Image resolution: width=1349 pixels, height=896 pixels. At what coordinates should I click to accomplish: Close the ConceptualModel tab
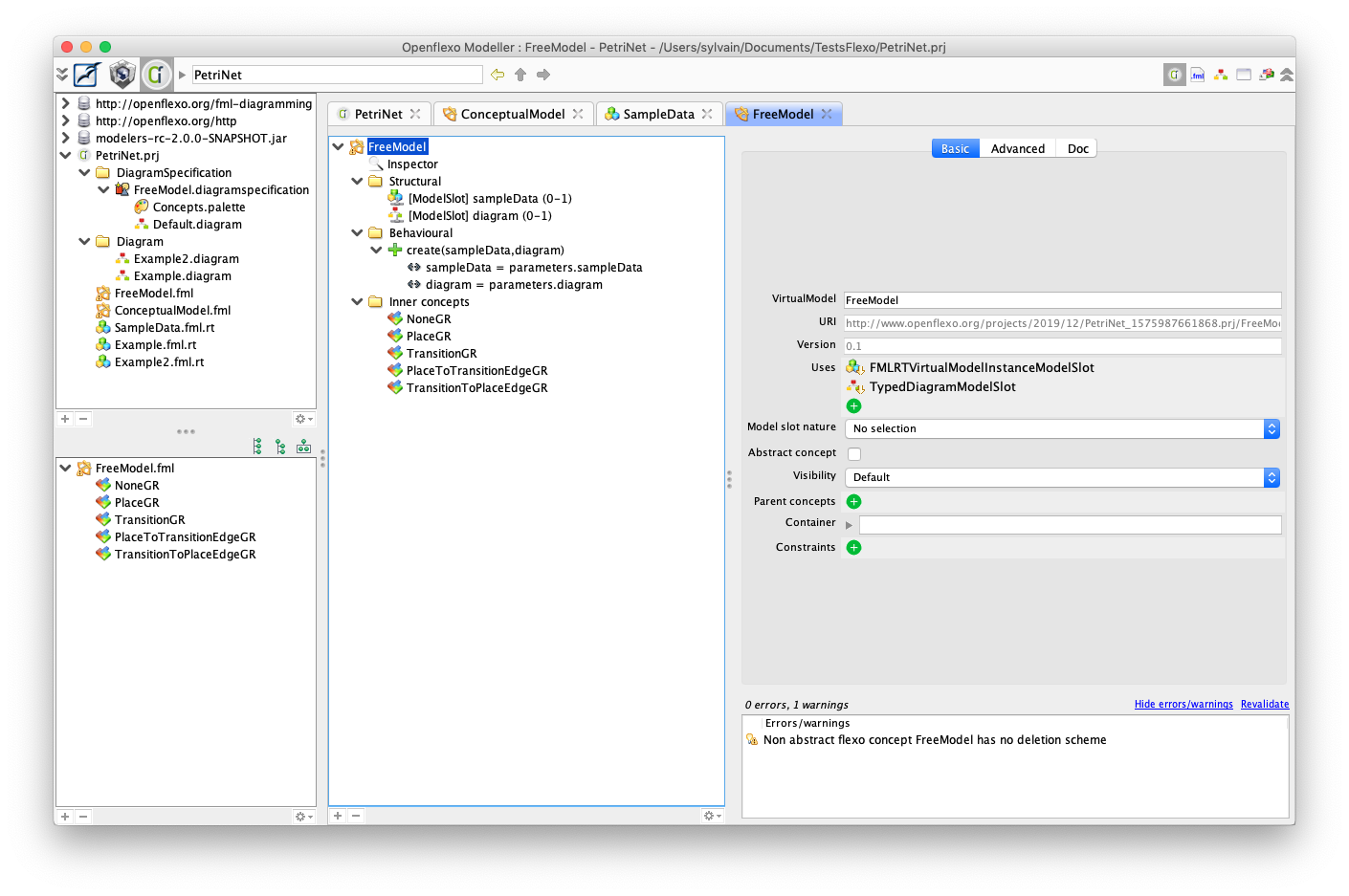click(578, 114)
